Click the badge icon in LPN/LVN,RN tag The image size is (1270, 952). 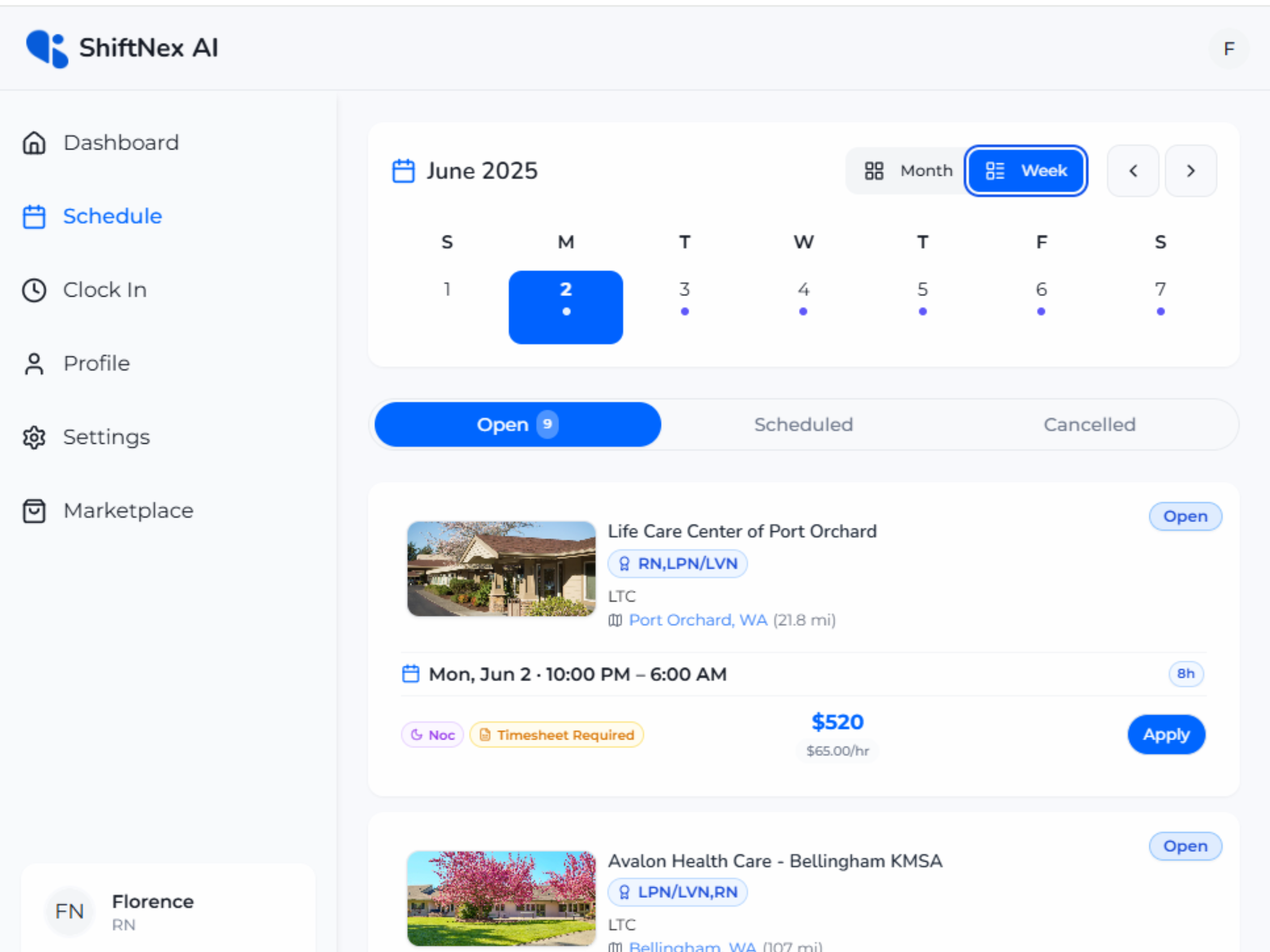click(x=624, y=892)
